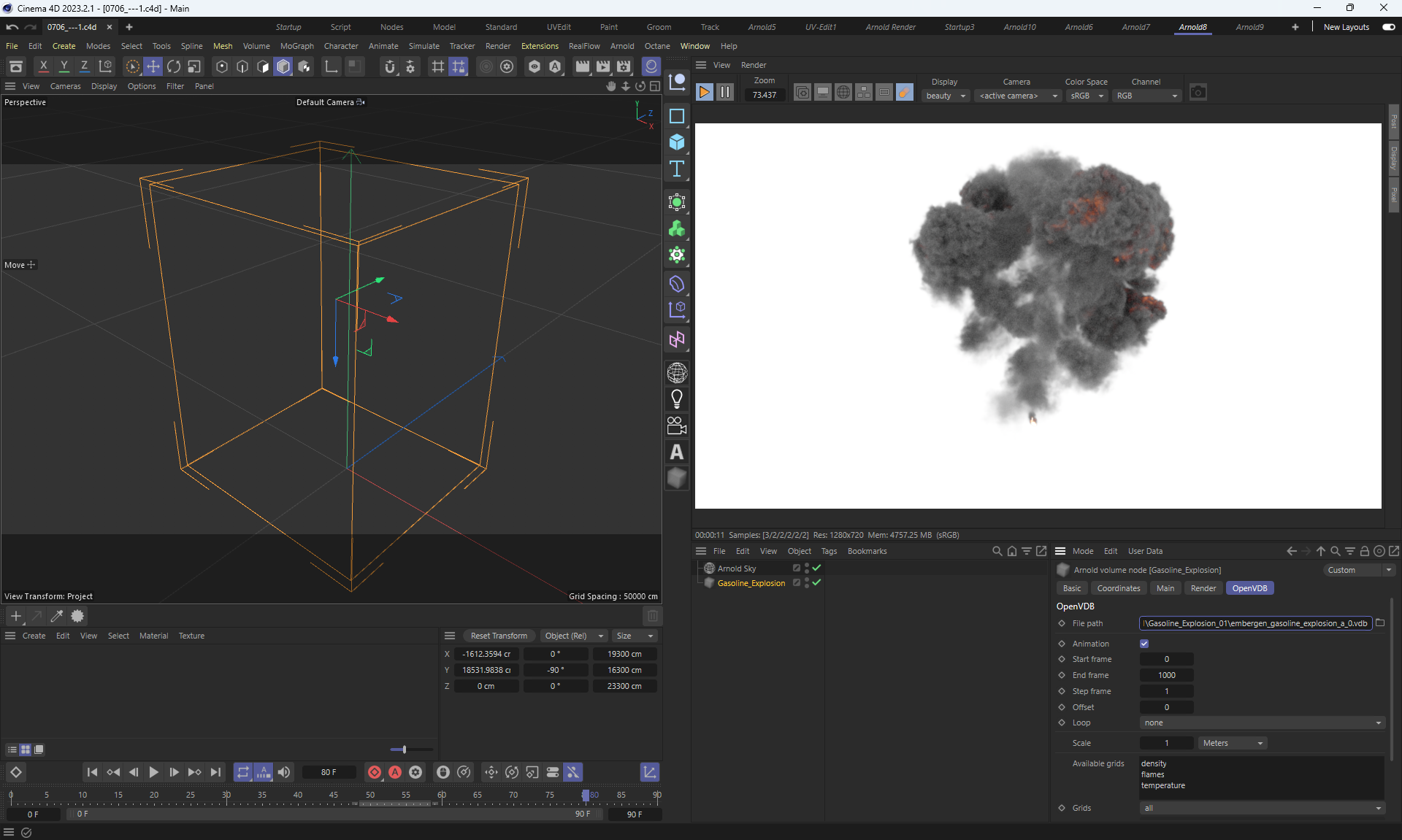Click the record active objects button
This screenshot has width=1402, height=840.
coord(375,772)
